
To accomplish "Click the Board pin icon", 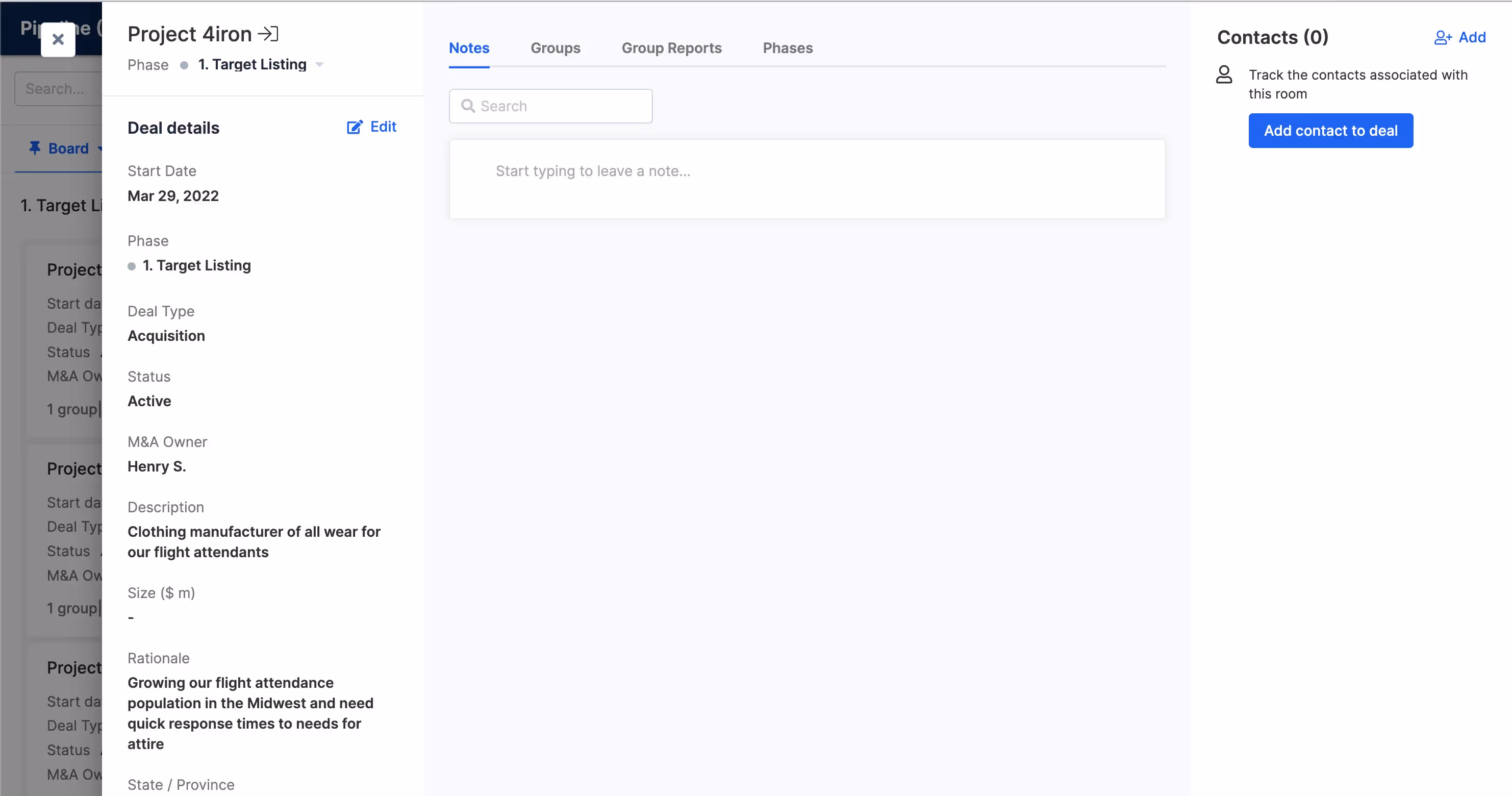I will (x=35, y=148).
